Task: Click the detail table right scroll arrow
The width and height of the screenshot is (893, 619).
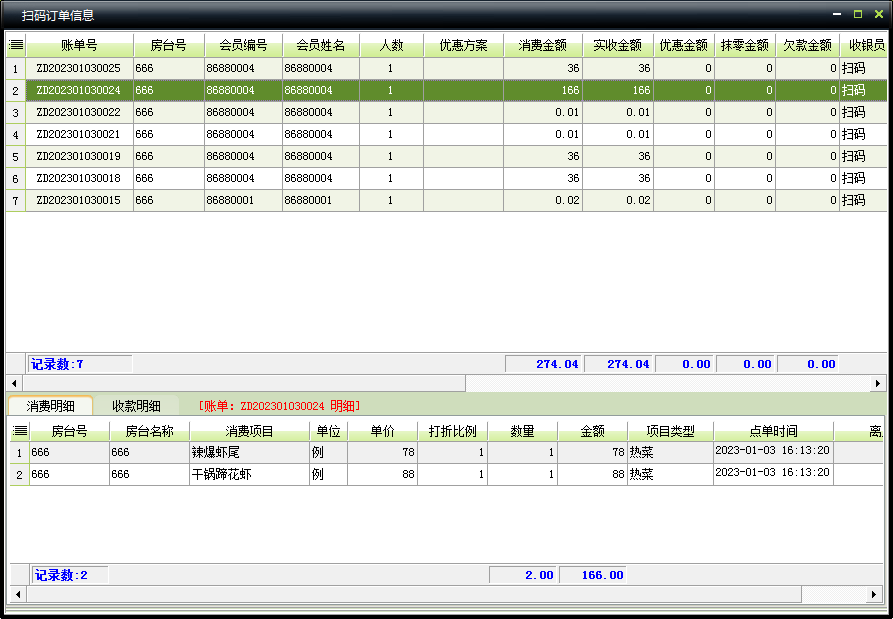Action: point(874,595)
